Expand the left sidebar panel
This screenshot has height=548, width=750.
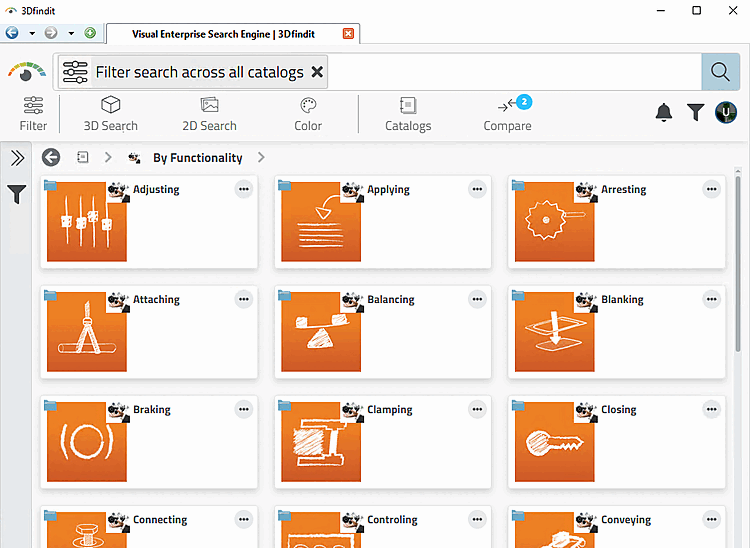(17, 158)
